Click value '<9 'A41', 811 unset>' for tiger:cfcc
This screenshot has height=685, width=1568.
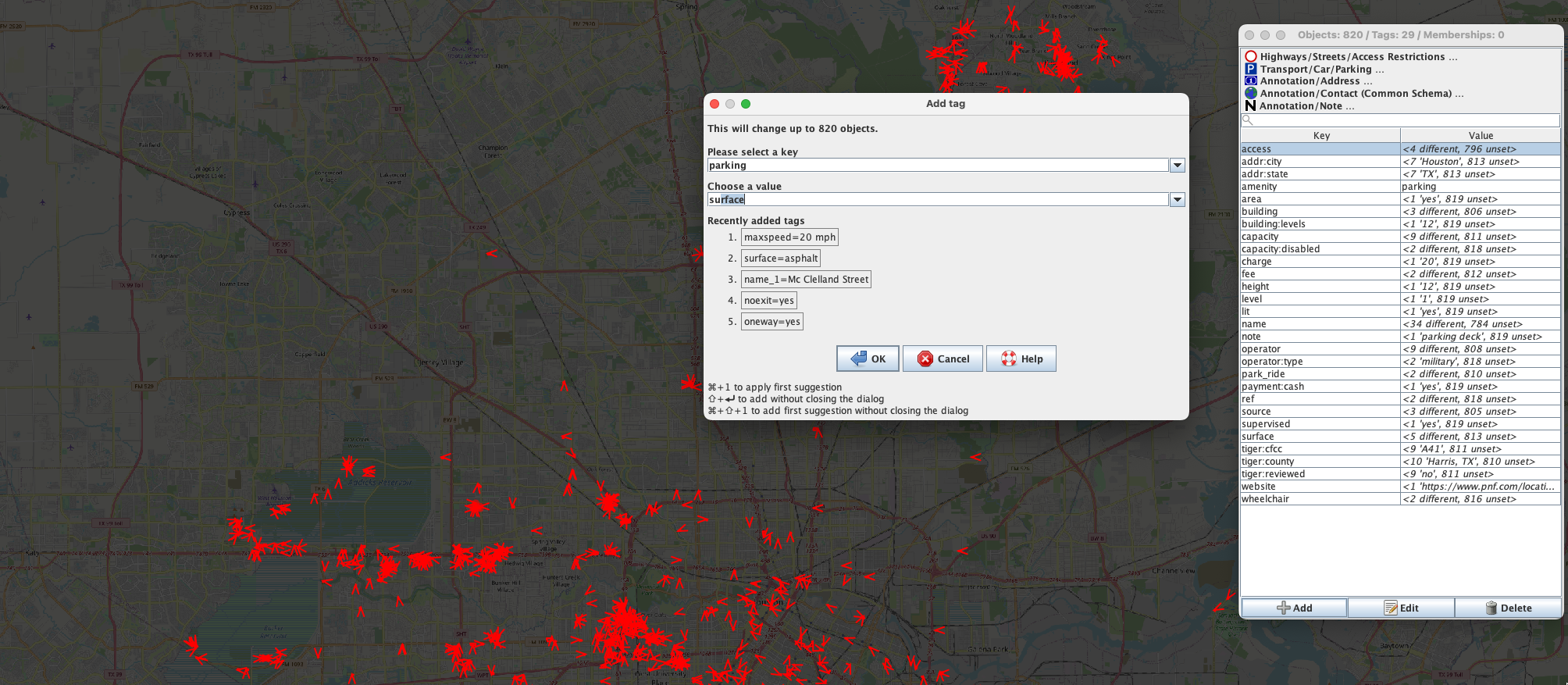point(1481,449)
